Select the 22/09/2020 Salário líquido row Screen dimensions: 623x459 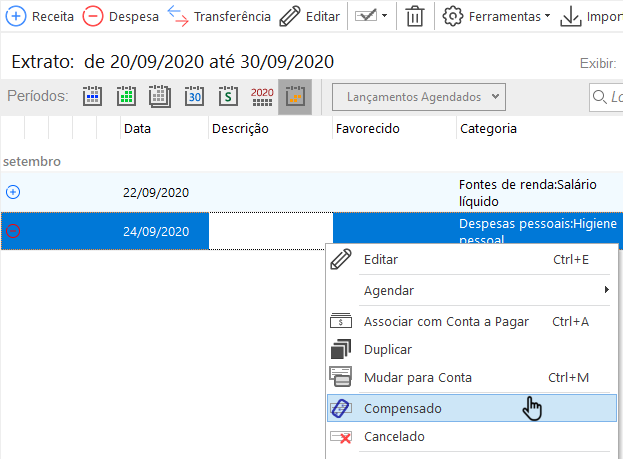point(300,192)
